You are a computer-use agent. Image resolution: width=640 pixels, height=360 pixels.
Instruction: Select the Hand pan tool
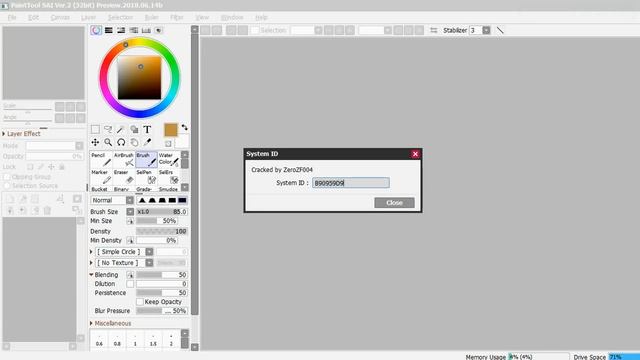pos(134,142)
